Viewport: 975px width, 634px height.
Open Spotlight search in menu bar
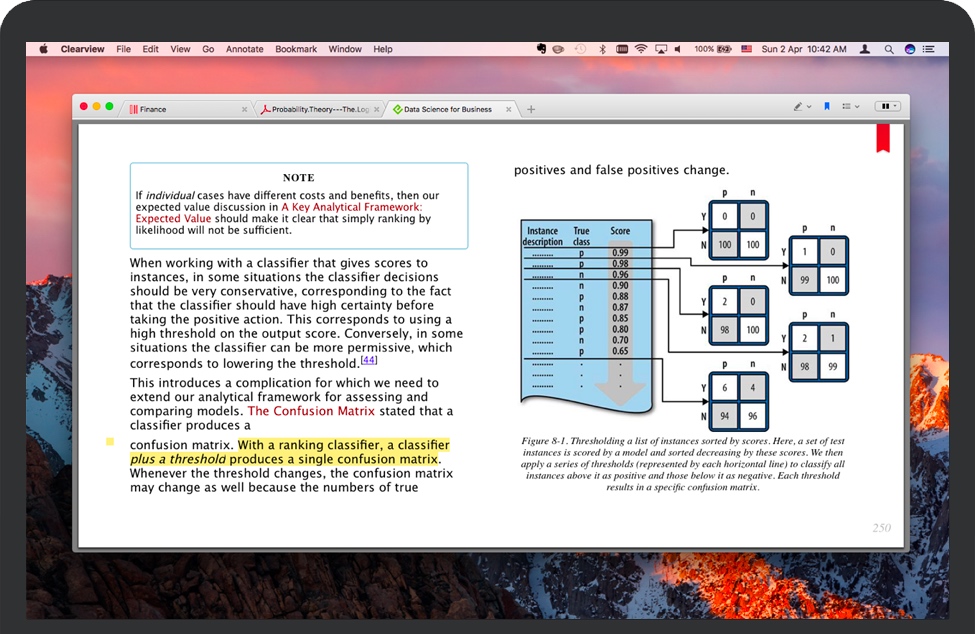tap(886, 49)
